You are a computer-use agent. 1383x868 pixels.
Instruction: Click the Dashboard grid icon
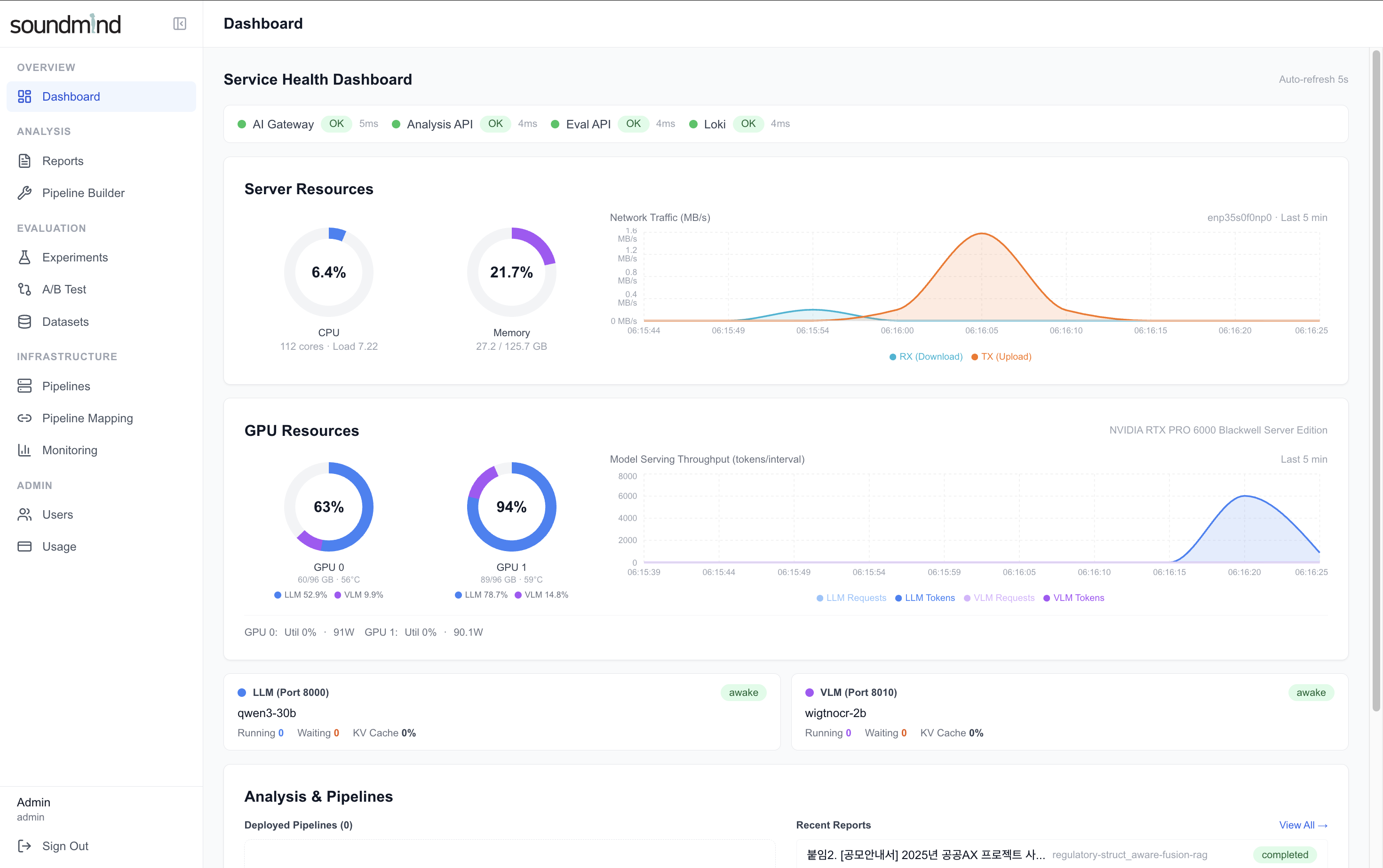24,96
